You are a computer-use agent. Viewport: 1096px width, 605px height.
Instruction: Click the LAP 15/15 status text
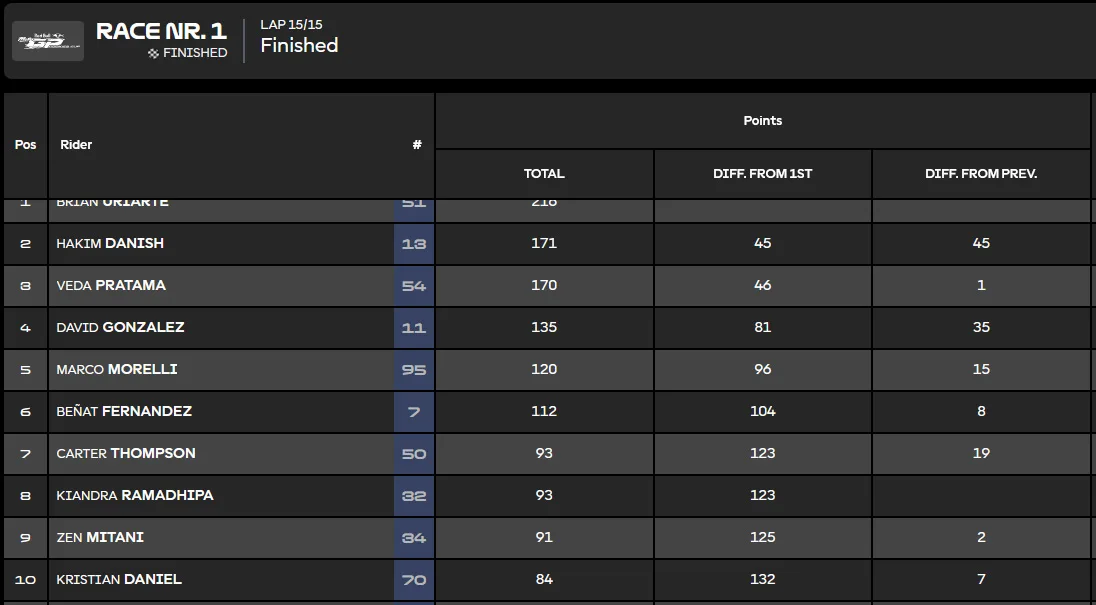click(291, 24)
